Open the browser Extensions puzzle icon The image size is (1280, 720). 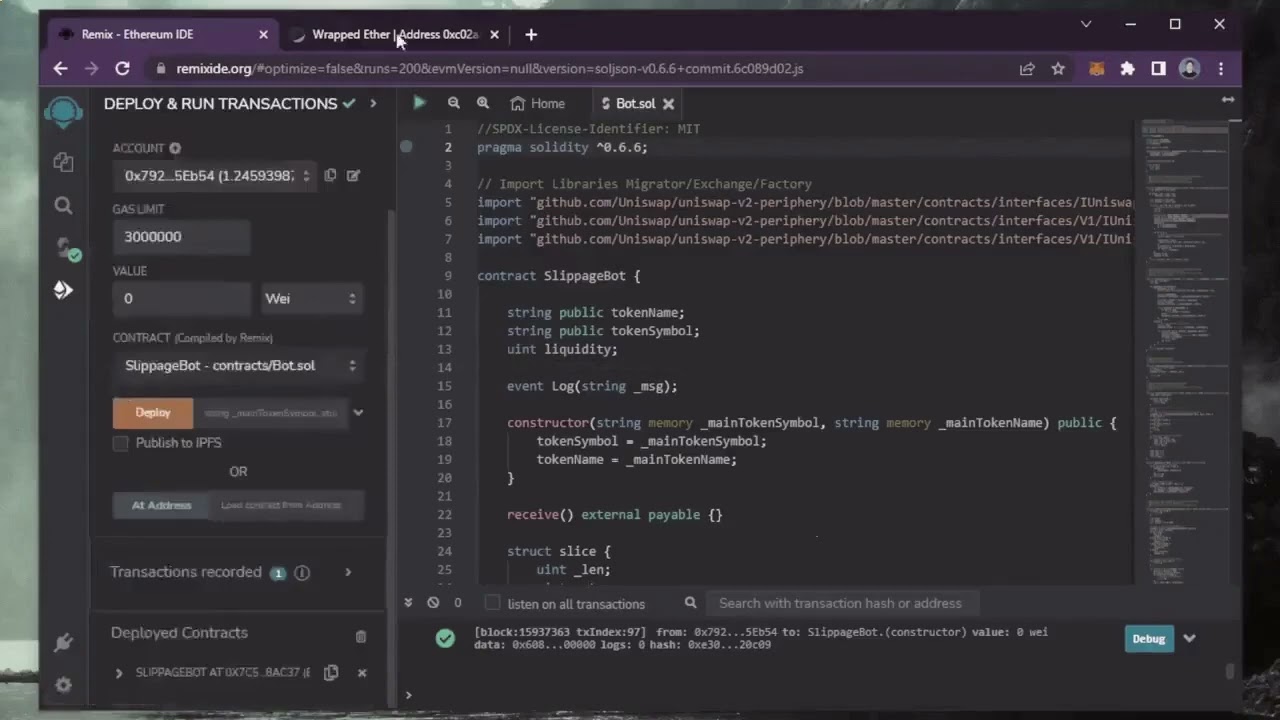tap(1128, 69)
